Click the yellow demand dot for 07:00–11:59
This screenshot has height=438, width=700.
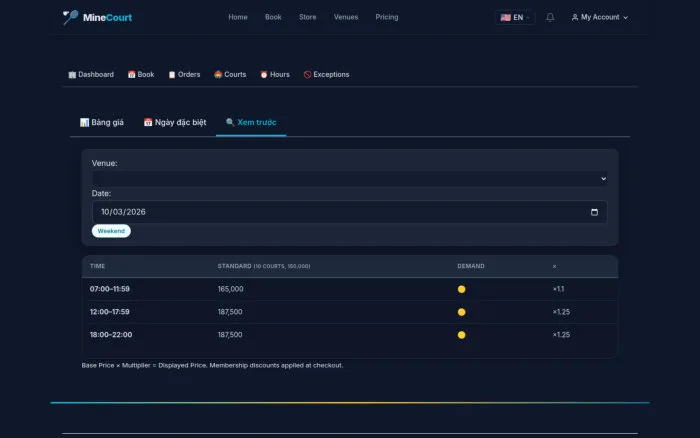(462, 289)
